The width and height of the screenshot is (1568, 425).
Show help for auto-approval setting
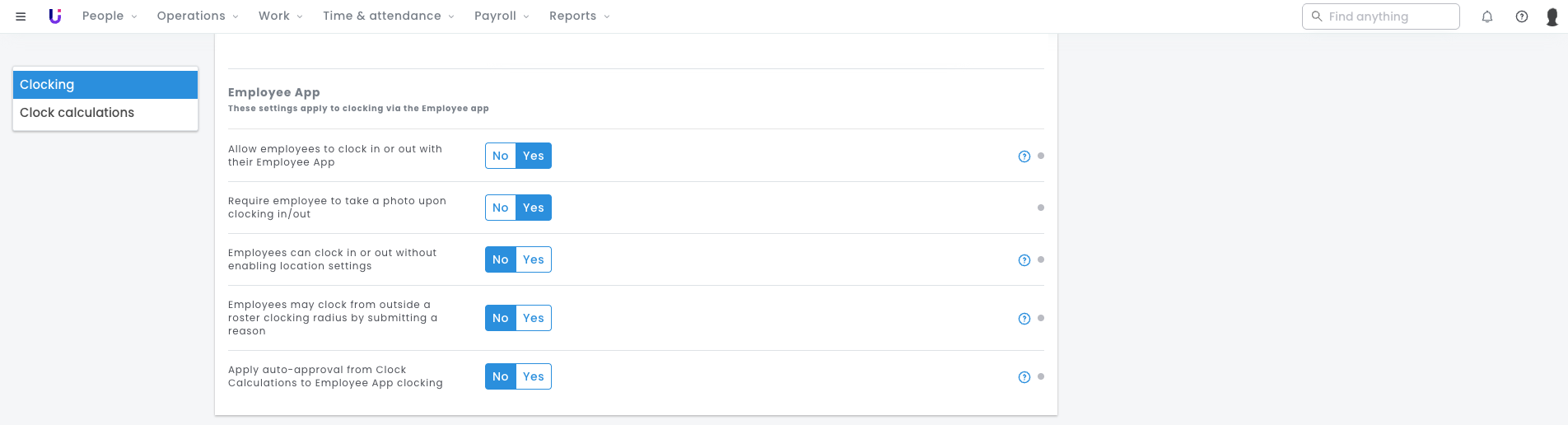(x=1024, y=377)
